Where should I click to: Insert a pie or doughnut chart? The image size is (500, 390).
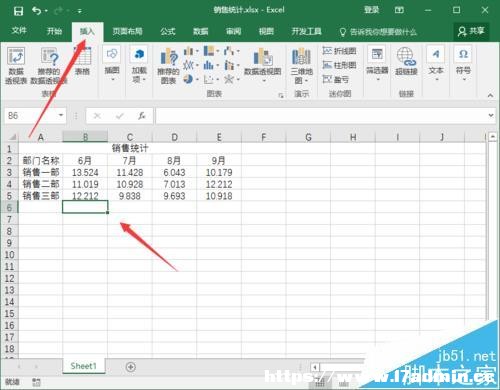click(x=191, y=79)
